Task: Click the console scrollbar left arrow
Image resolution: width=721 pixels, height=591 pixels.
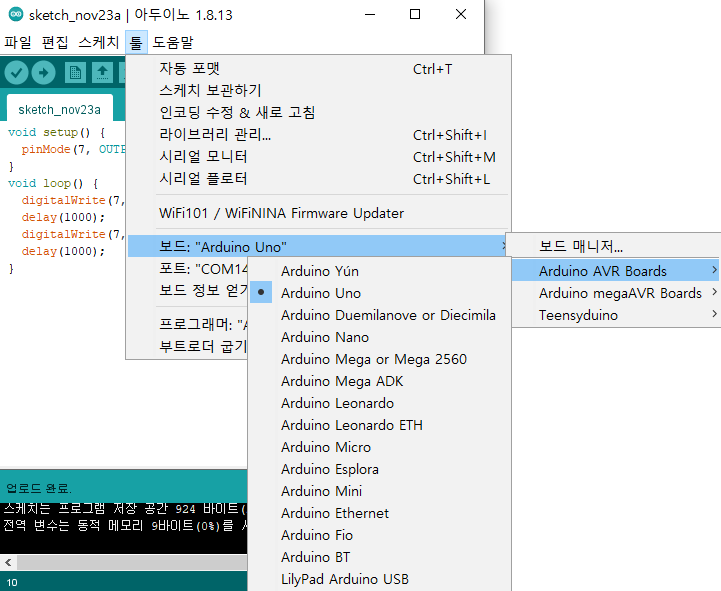Action: pyautogui.click(x=8, y=562)
